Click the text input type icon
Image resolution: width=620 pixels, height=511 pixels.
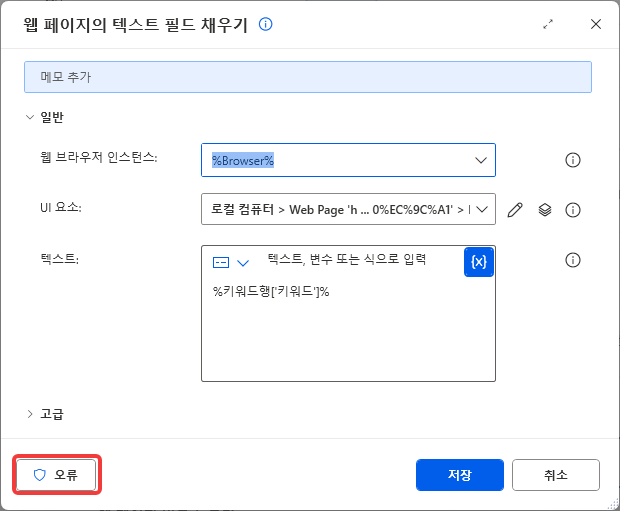coord(221,263)
